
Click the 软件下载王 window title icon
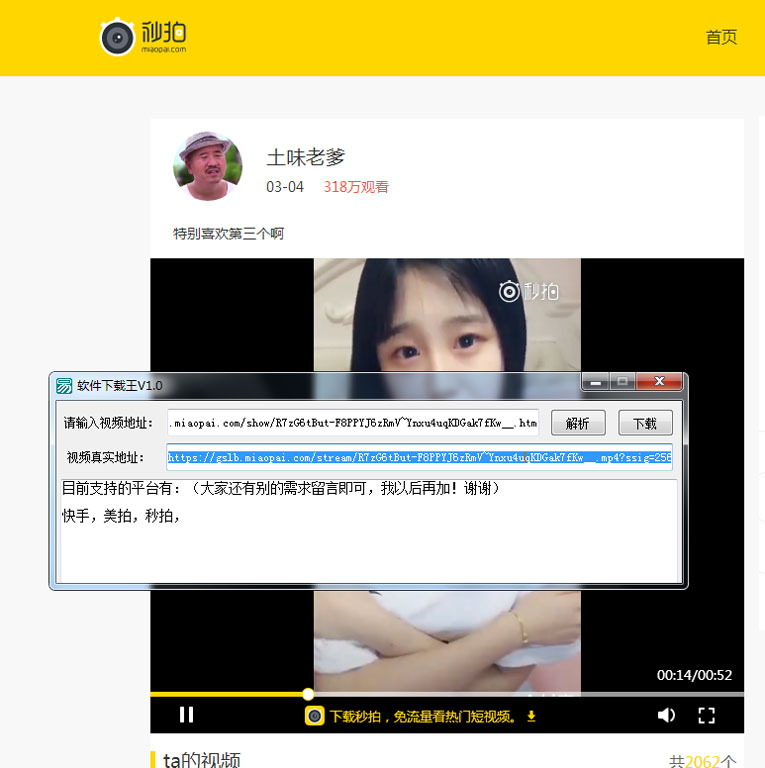[64, 386]
